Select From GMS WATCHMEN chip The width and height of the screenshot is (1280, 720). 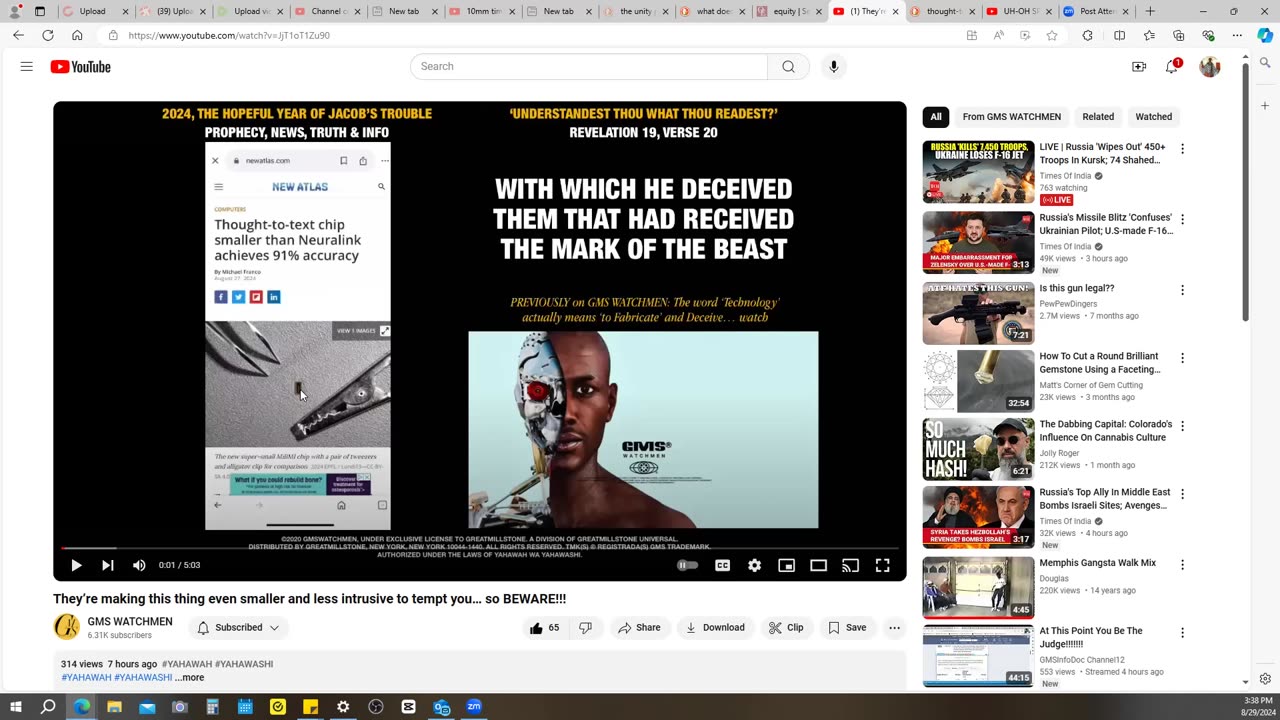1012,117
